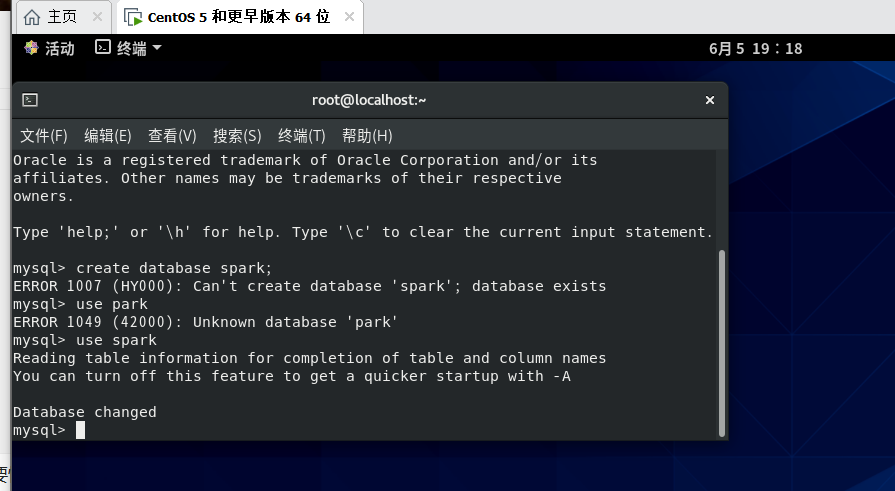Close the root@localhost terminal window

pyautogui.click(x=710, y=100)
